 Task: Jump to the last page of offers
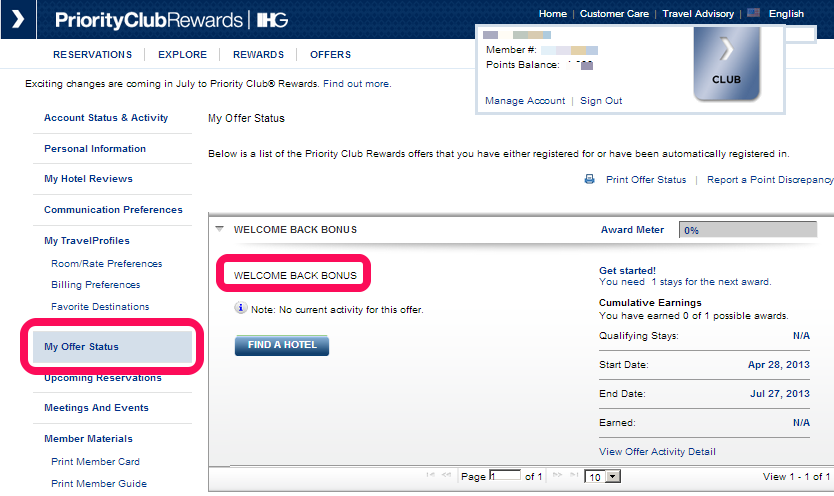(573, 477)
